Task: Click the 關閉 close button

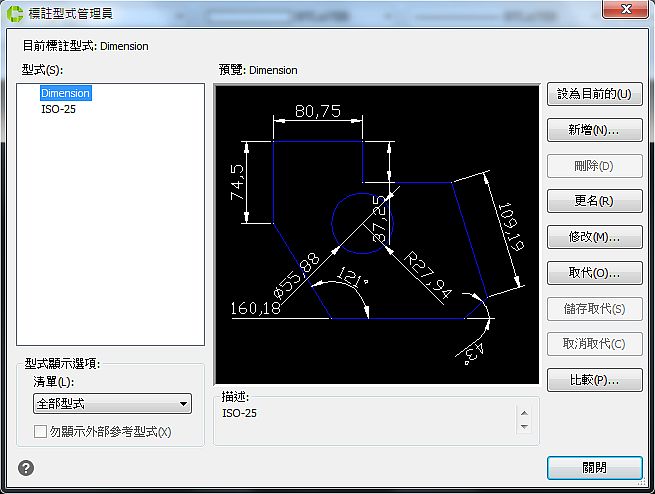Action: point(594,468)
